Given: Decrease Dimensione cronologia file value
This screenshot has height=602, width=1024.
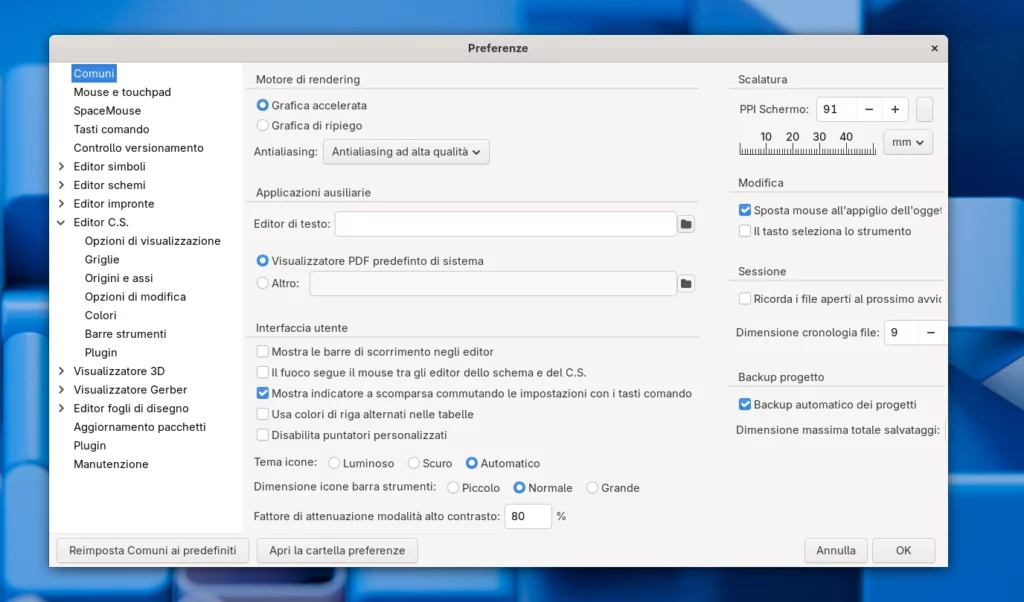Looking at the screenshot, I should click(x=931, y=333).
